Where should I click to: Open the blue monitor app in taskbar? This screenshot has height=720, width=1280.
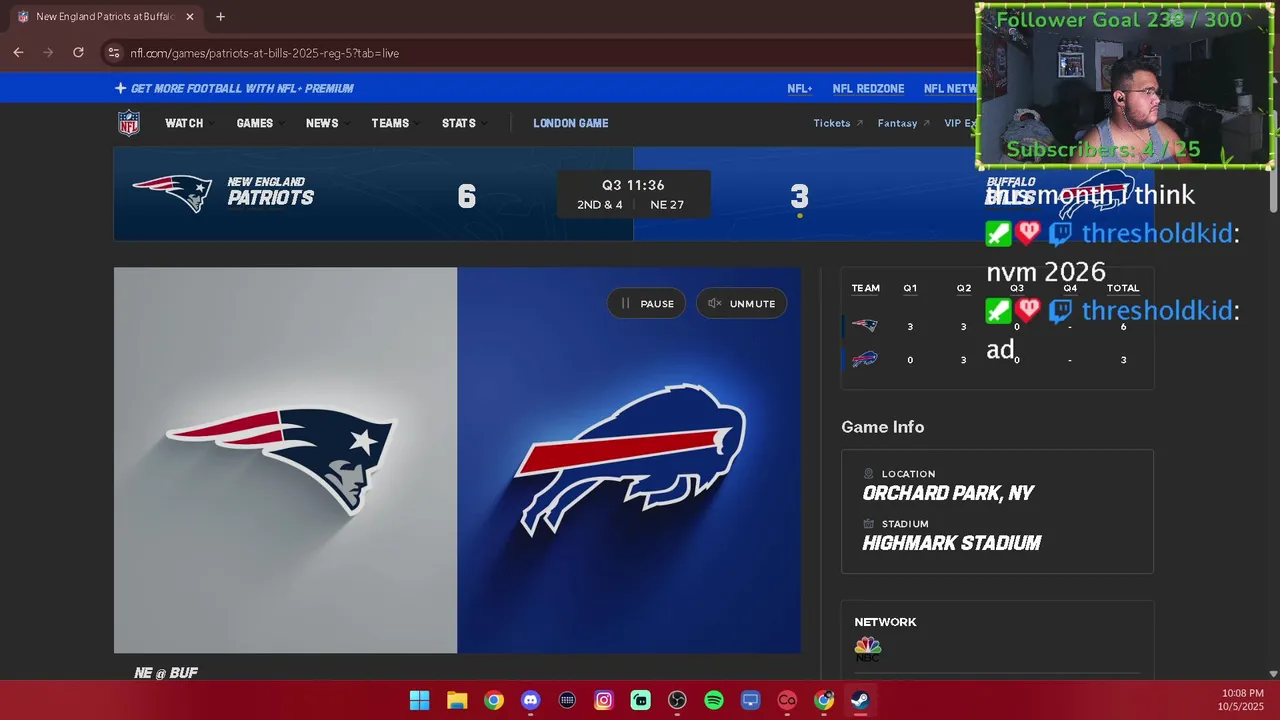(x=751, y=700)
